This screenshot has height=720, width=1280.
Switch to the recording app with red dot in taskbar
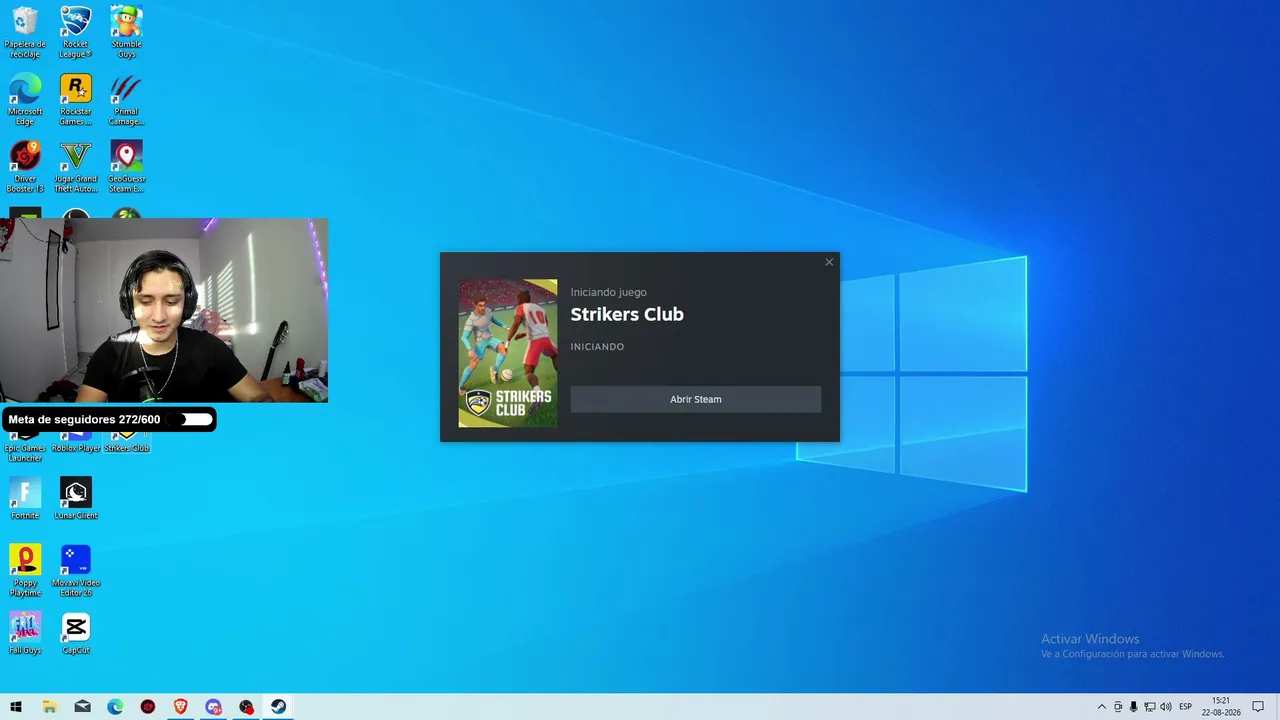click(247, 707)
